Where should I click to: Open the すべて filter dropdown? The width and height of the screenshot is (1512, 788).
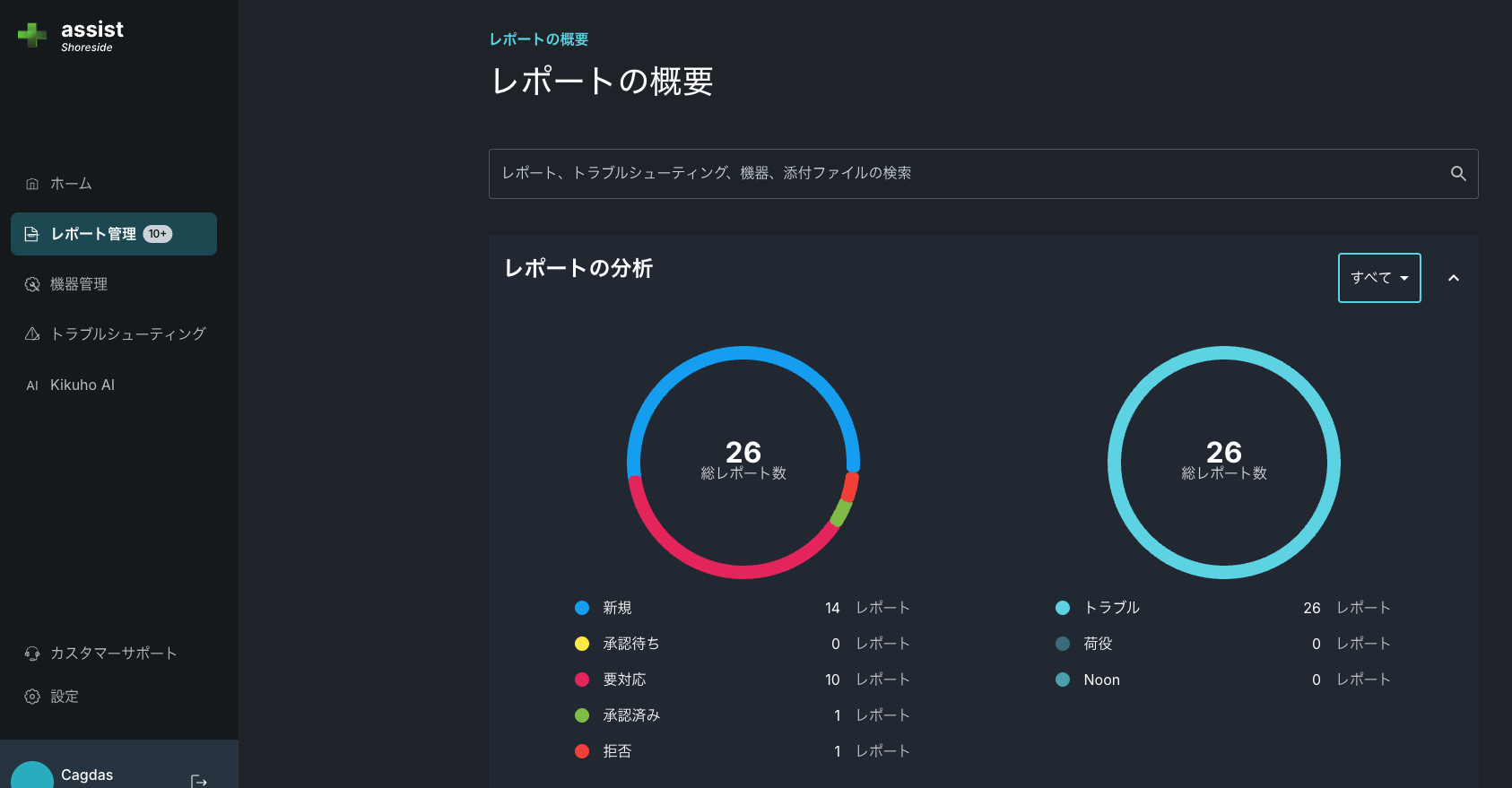pyautogui.click(x=1379, y=278)
